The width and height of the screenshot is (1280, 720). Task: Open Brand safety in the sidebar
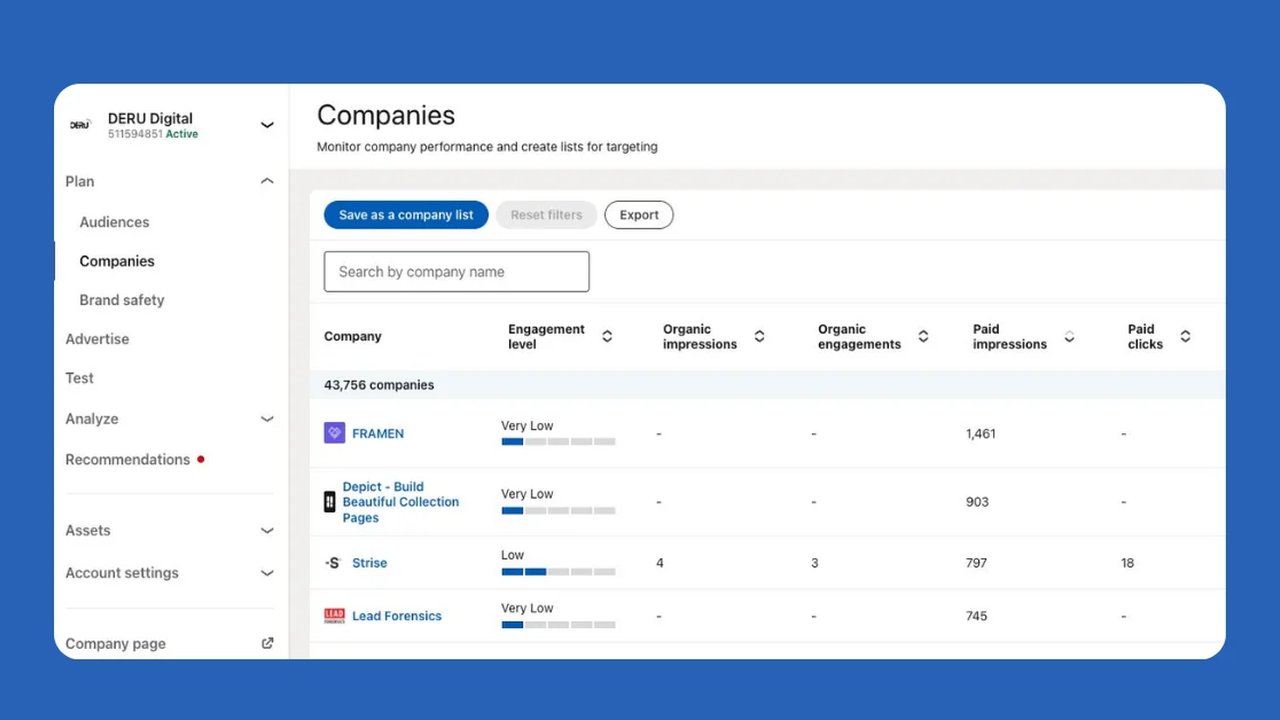(x=122, y=300)
